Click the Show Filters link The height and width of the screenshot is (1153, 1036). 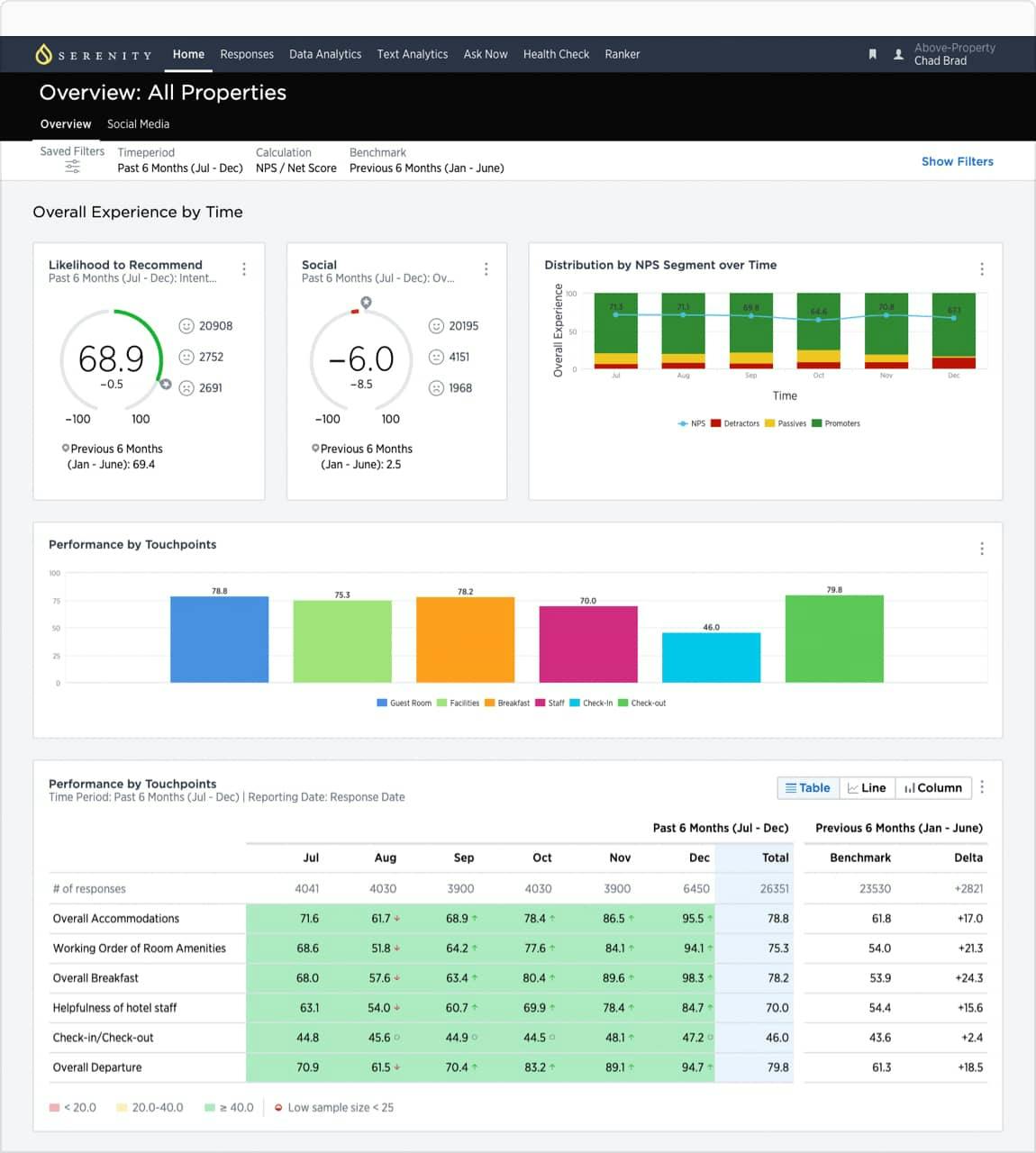click(x=958, y=161)
